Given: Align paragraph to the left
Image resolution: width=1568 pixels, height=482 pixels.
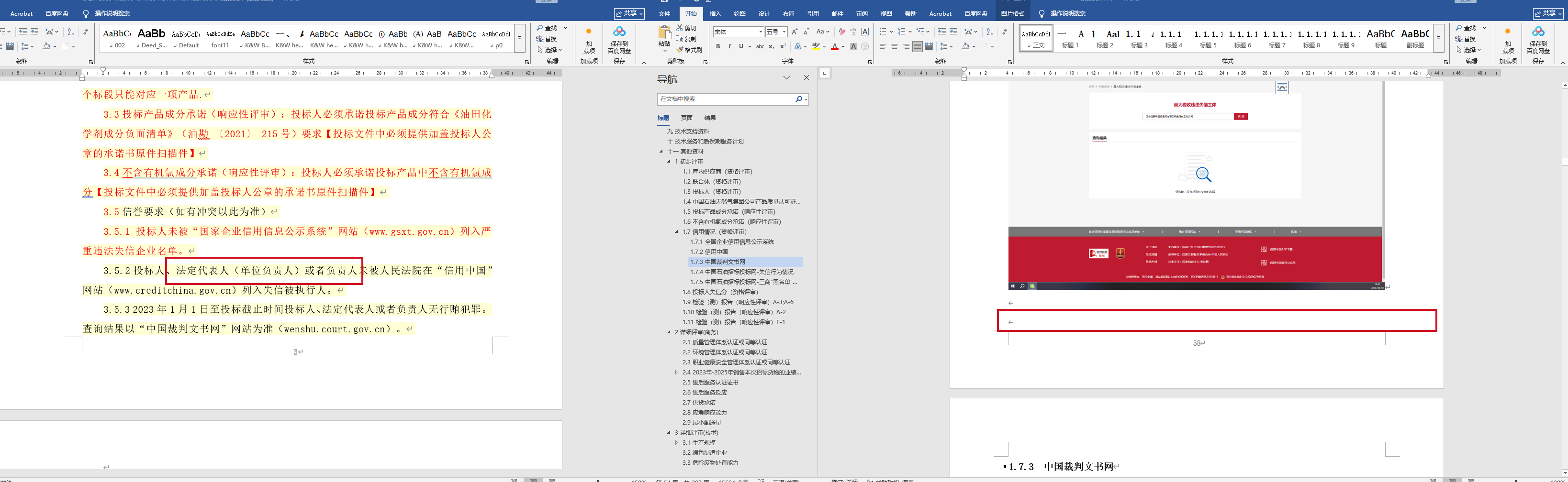Looking at the screenshot, I should tap(883, 46).
